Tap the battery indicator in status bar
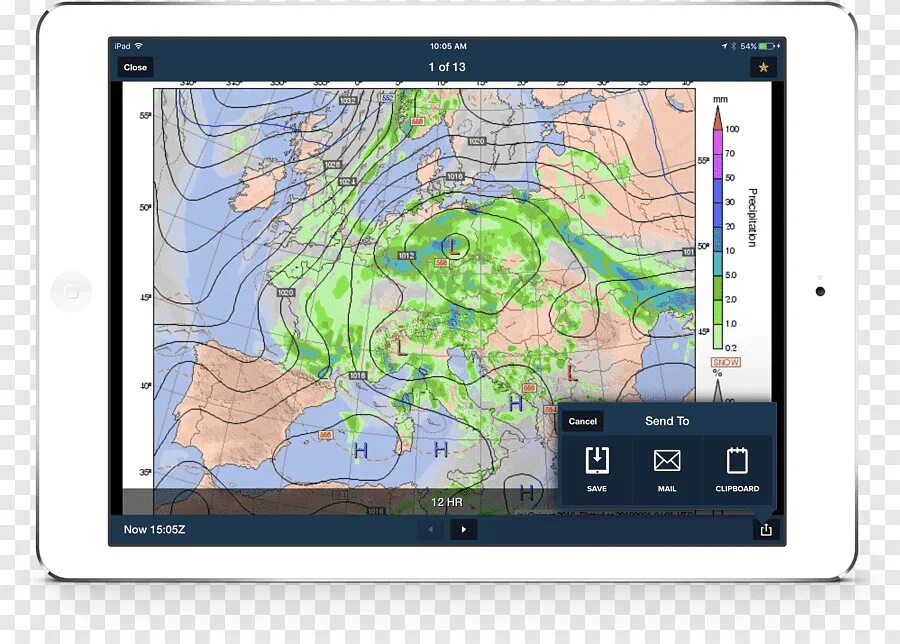 [767, 46]
